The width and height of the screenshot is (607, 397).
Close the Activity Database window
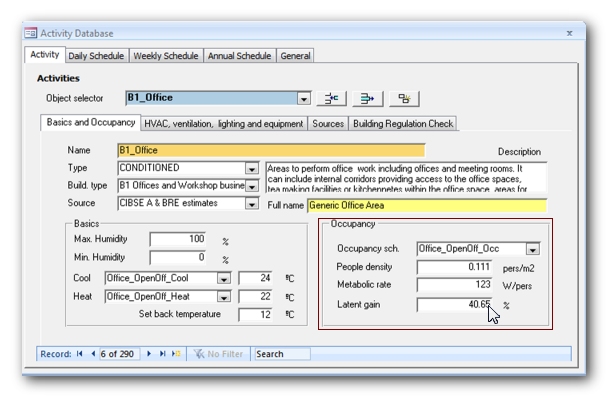click(x=569, y=33)
